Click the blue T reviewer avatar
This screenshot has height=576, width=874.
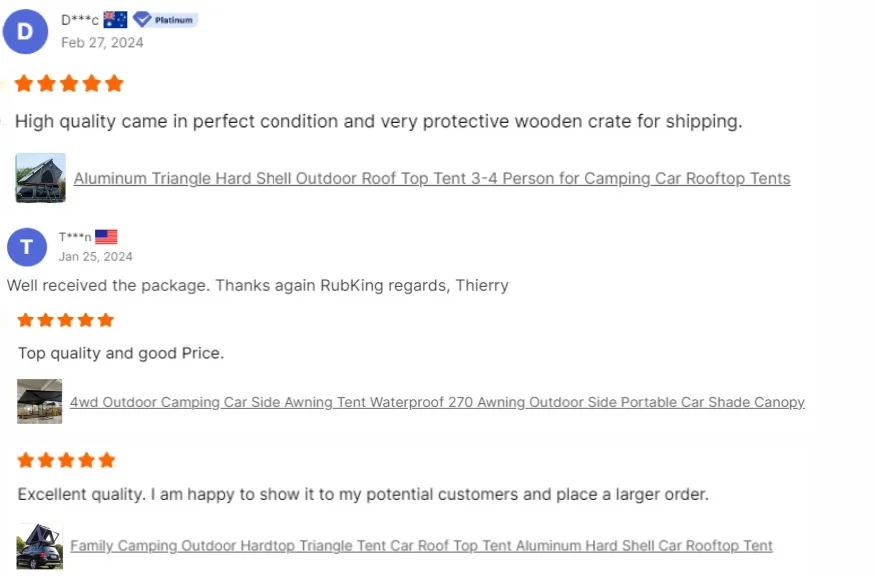point(27,247)
